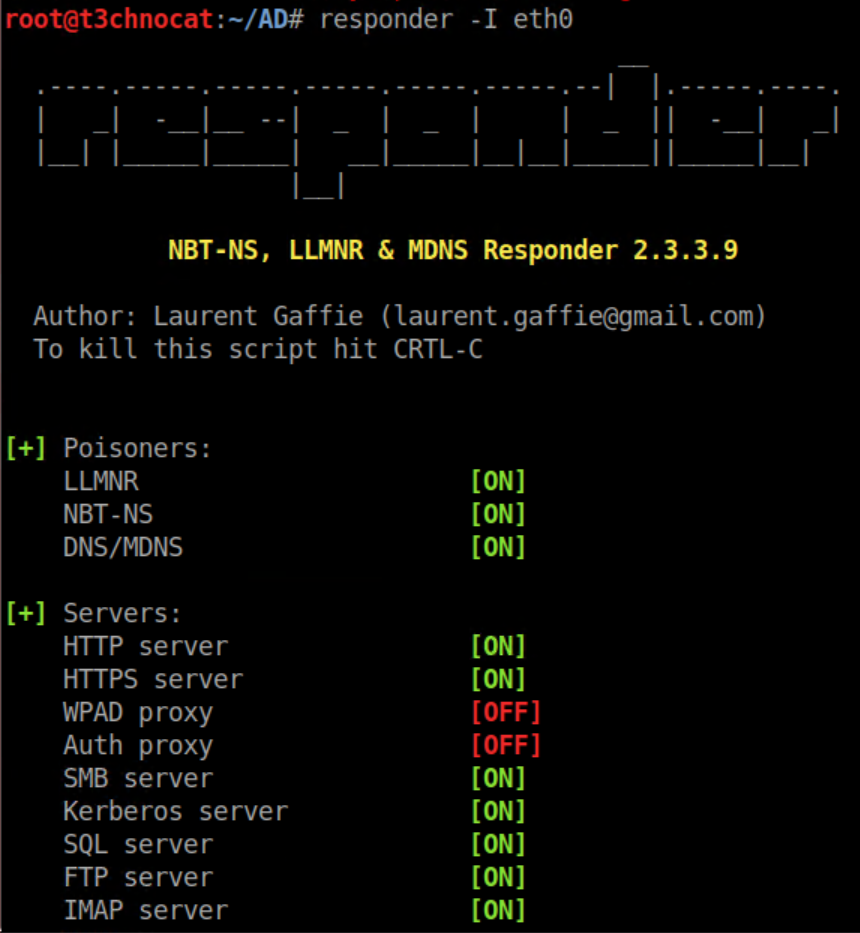860x933 pixels.
Task: Click the root@t3chnocat prompt text
Action: [108, 19]
